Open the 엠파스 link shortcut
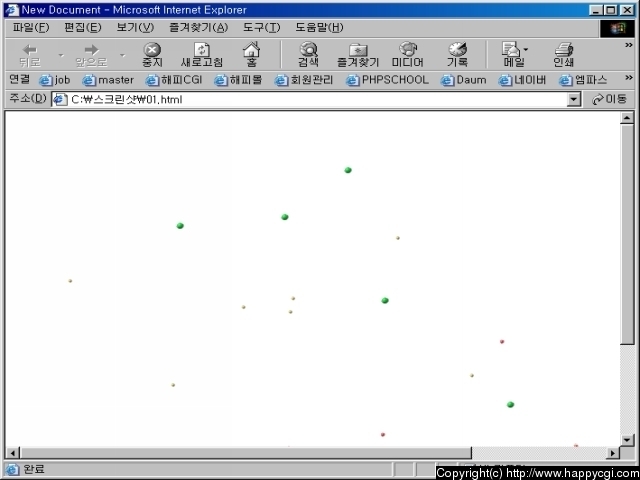 (583, 80)
